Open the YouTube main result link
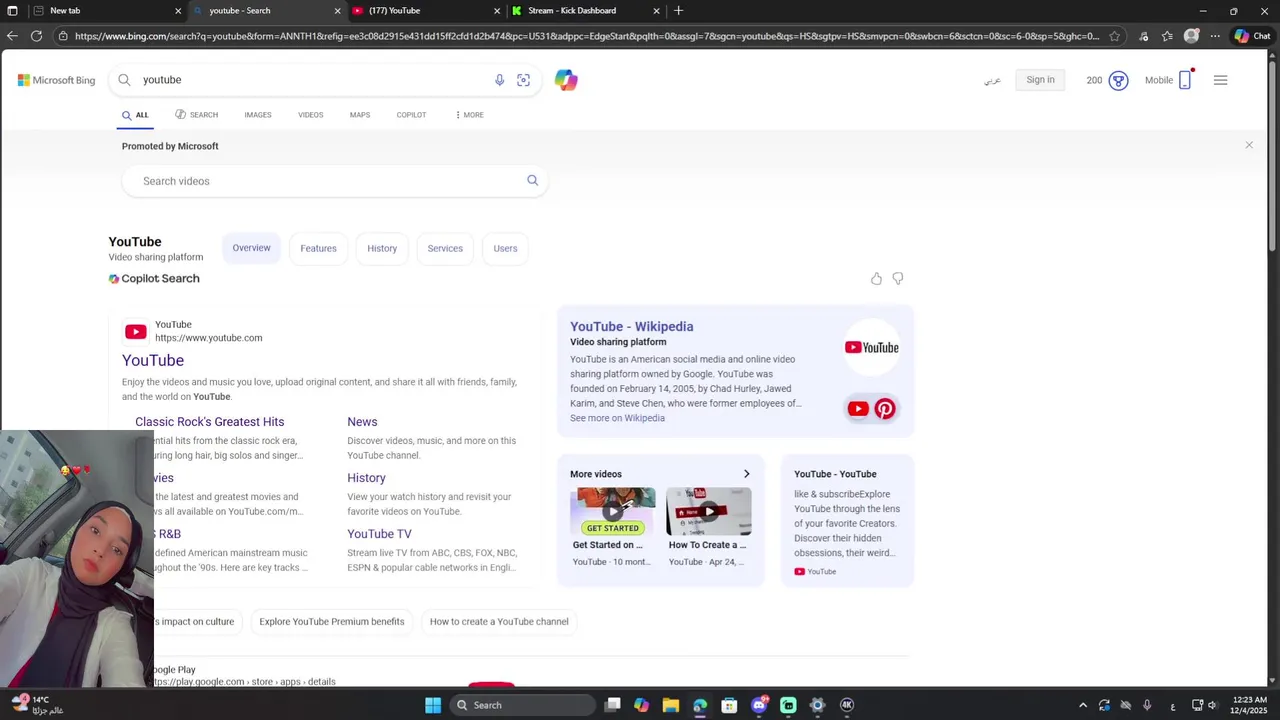Image resolution: width=1280 pixels, height=720 pixels. click(x=153, y=360)
